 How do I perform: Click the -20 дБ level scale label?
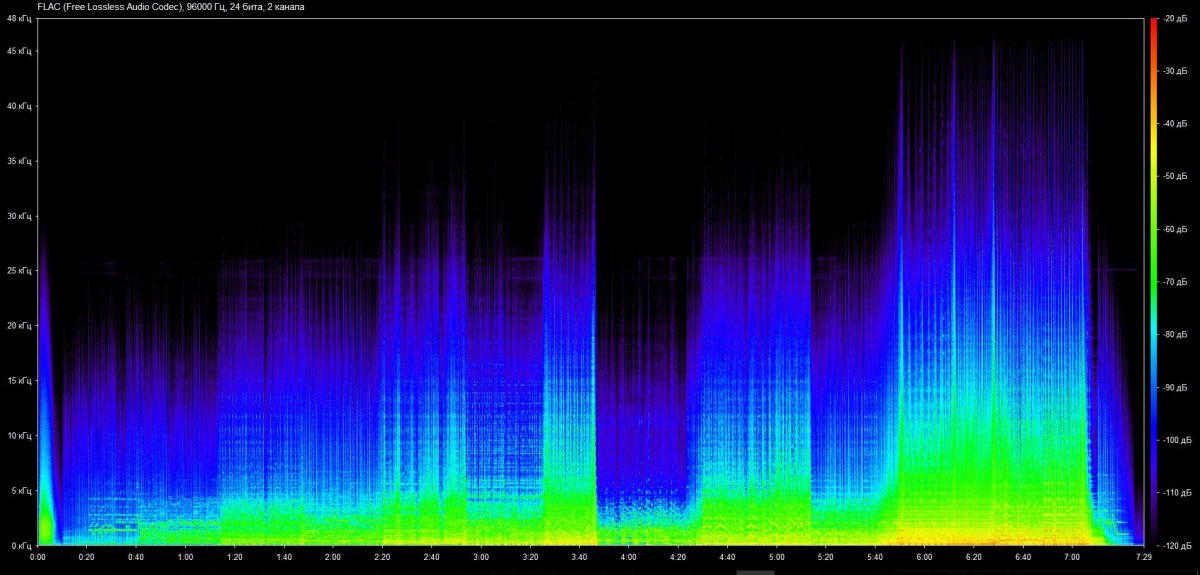tap(1176, 19)
